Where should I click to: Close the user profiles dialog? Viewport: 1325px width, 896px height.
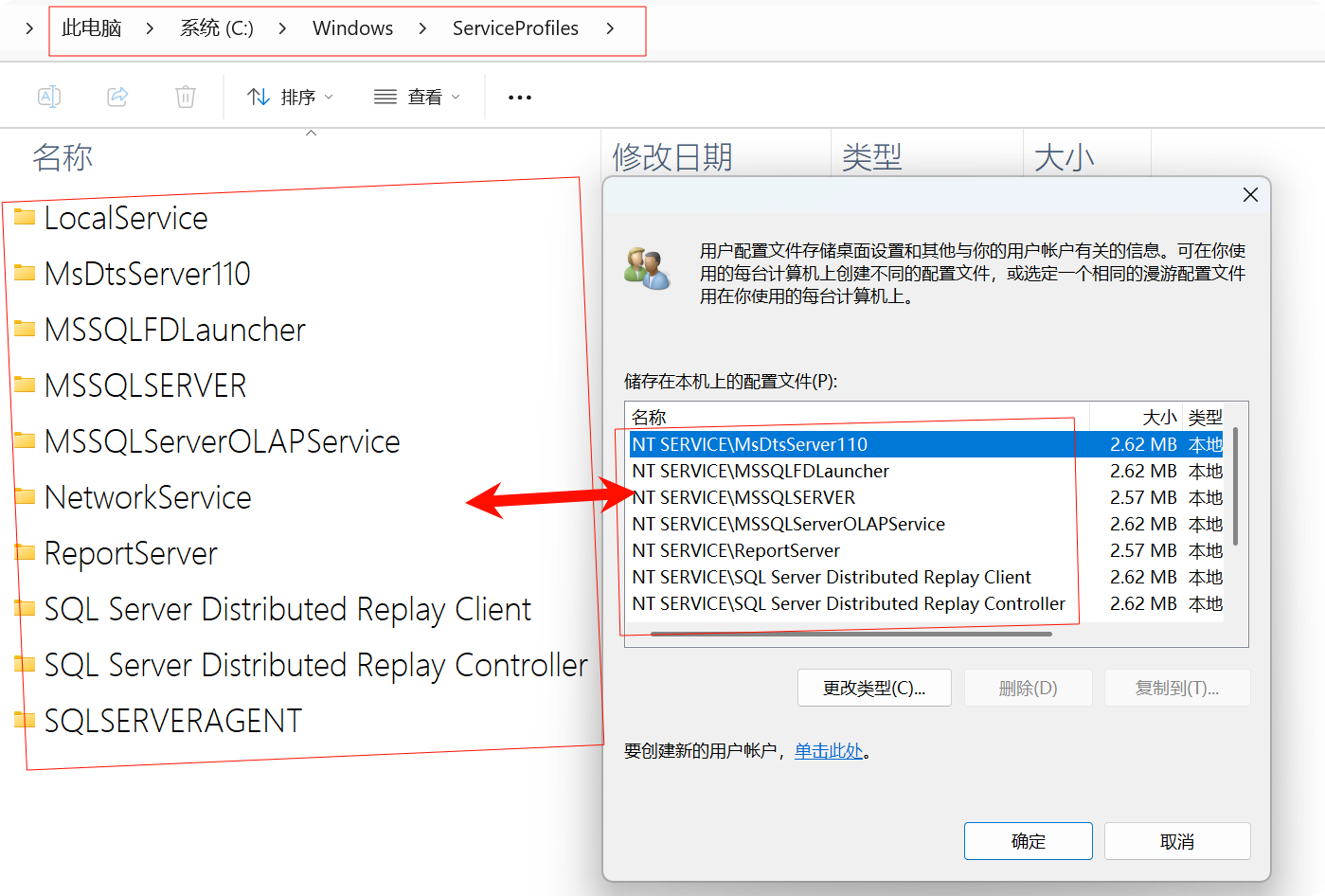coord(1250,194)
